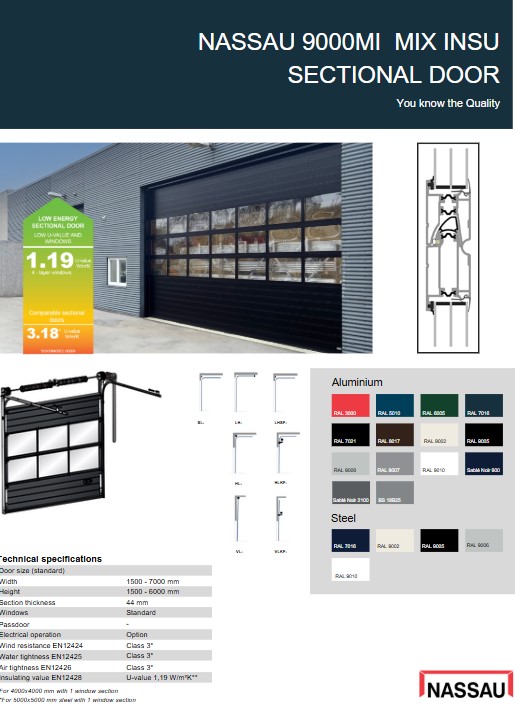
Task: Click the Technical specifications heading
Action: [x=51, y=559]
